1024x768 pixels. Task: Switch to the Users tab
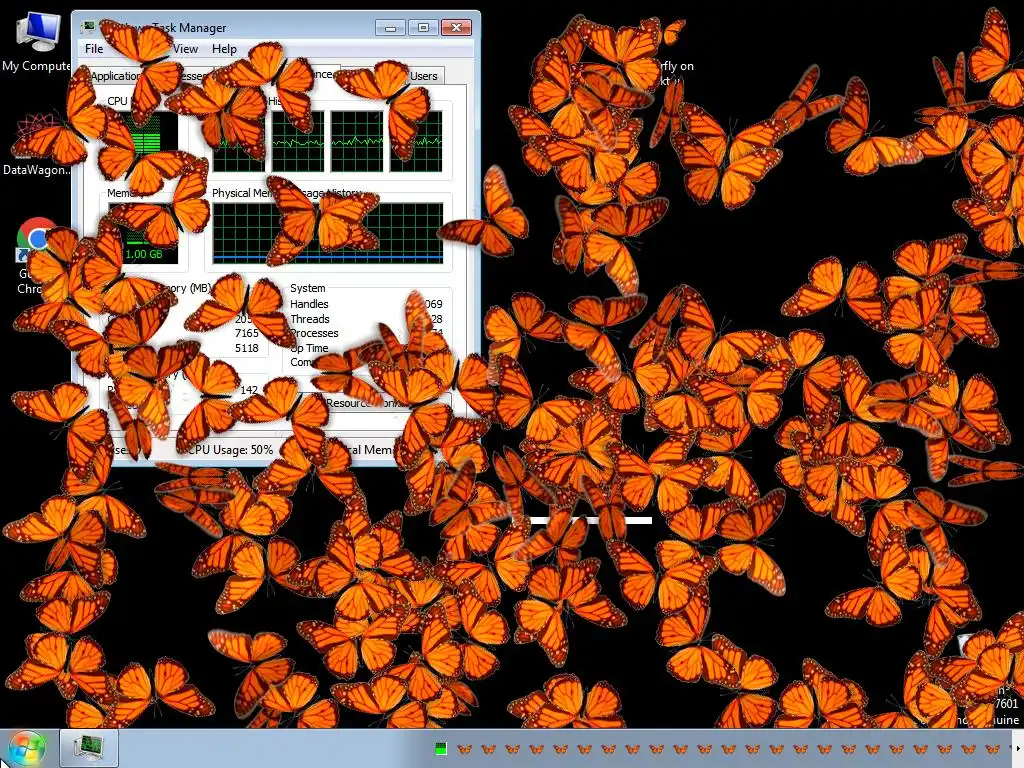click(424, 76)
